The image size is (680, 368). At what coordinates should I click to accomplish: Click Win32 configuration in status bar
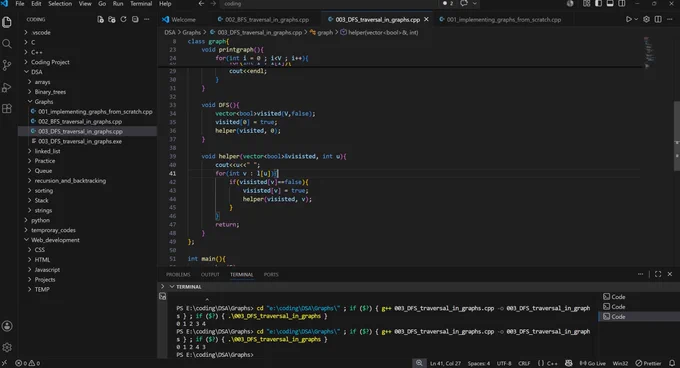(620, 363)
